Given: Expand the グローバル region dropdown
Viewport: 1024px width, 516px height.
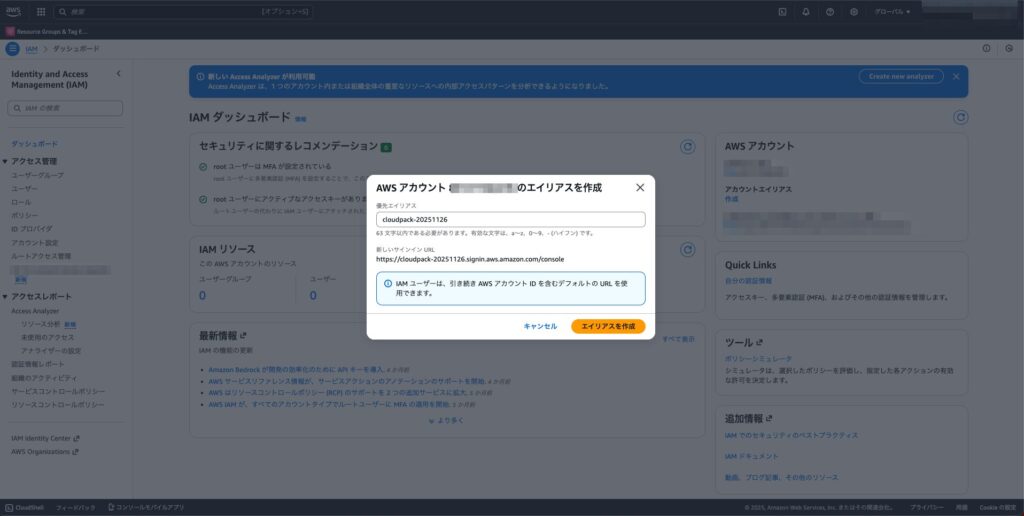Looking at the screenshot, I should coord(893,12).
